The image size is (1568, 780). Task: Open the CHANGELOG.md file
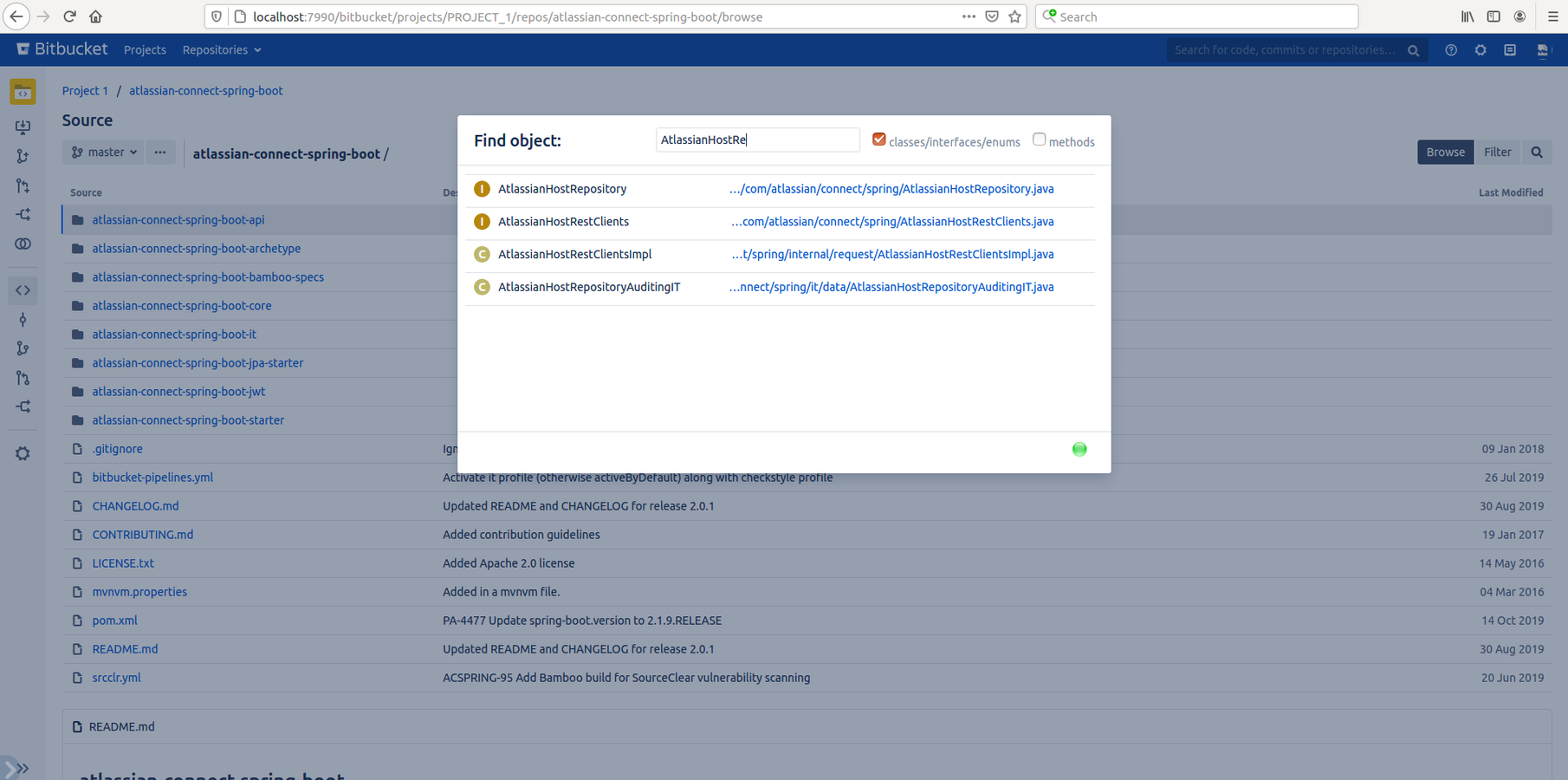pyautogui.click(x=135, y=506)
